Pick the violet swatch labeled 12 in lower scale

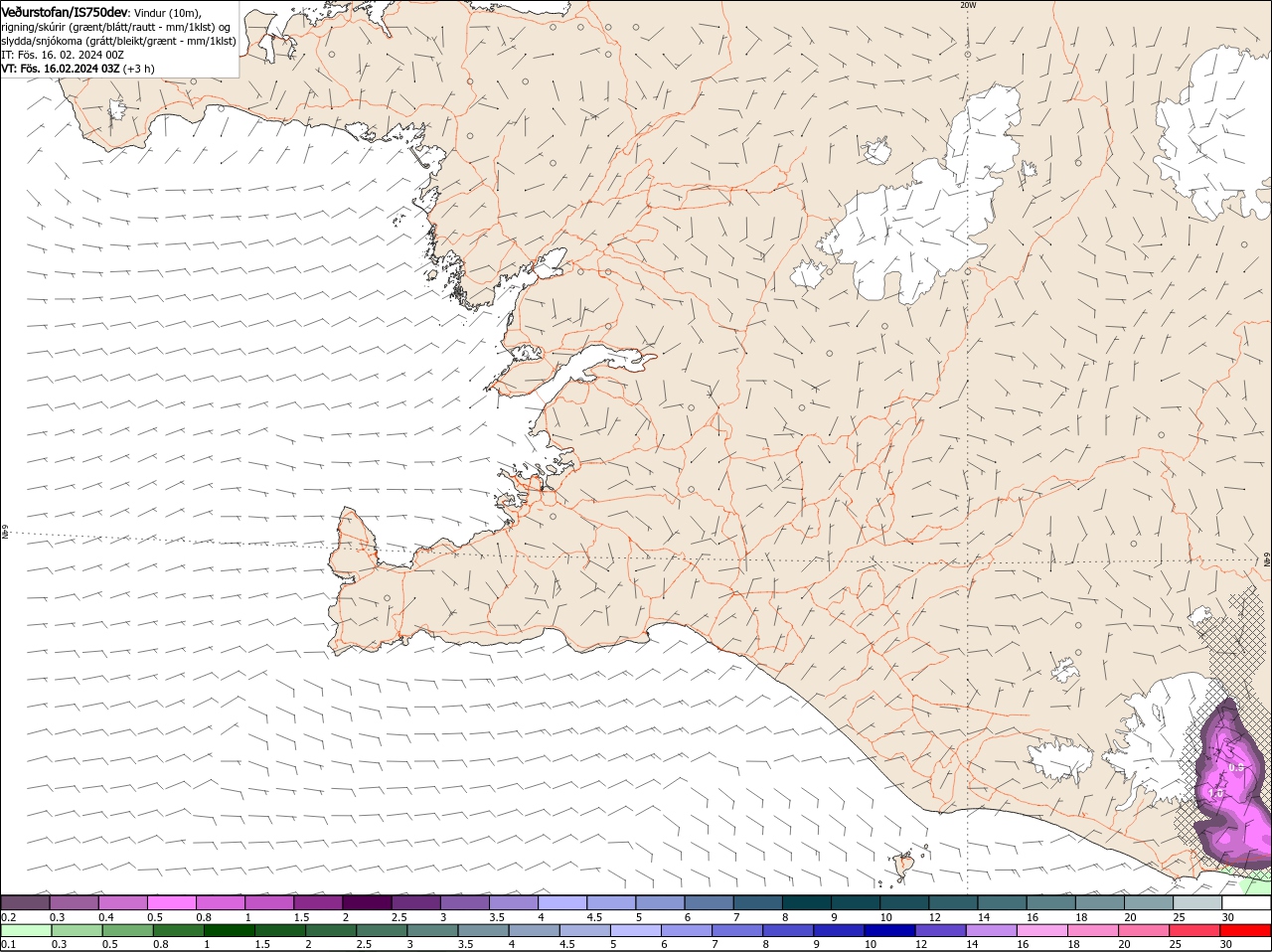coord(941,931)
